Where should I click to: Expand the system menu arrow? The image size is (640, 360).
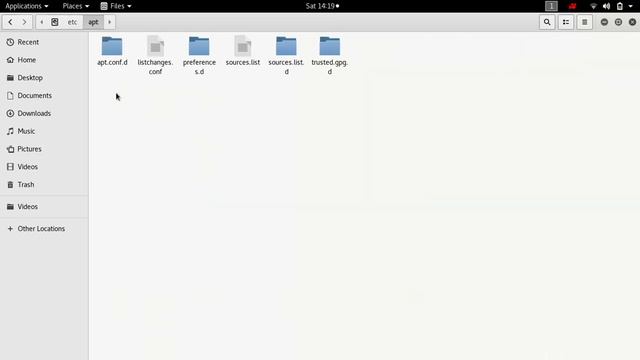pos(631,6)
